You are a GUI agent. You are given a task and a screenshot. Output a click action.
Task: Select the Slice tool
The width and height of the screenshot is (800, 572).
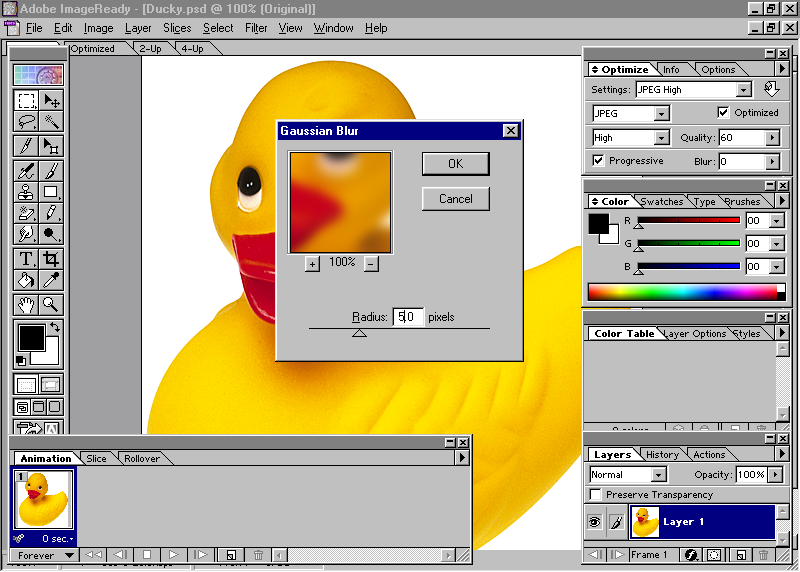coord(26,146)
